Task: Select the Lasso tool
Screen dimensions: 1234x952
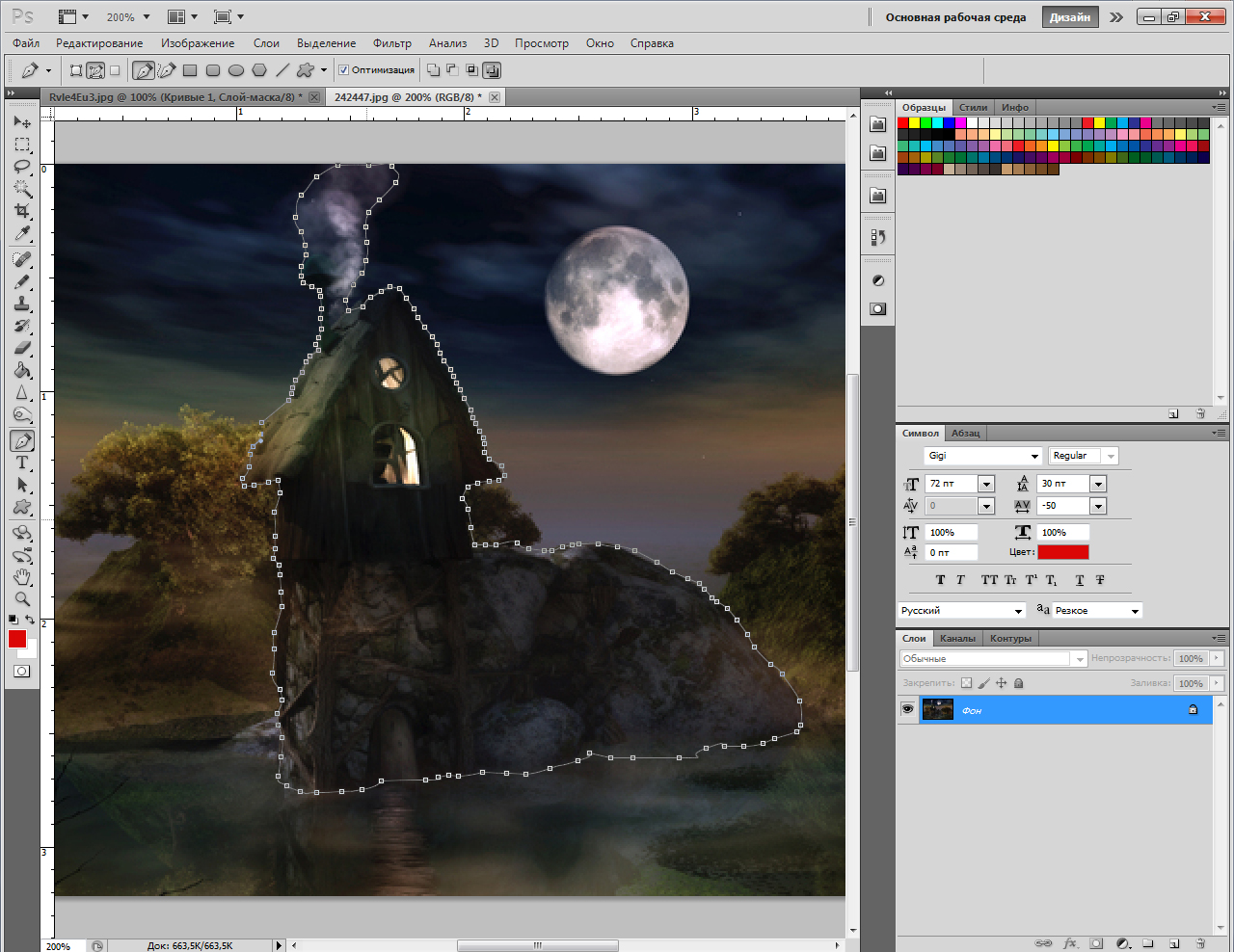Action: 22,167
